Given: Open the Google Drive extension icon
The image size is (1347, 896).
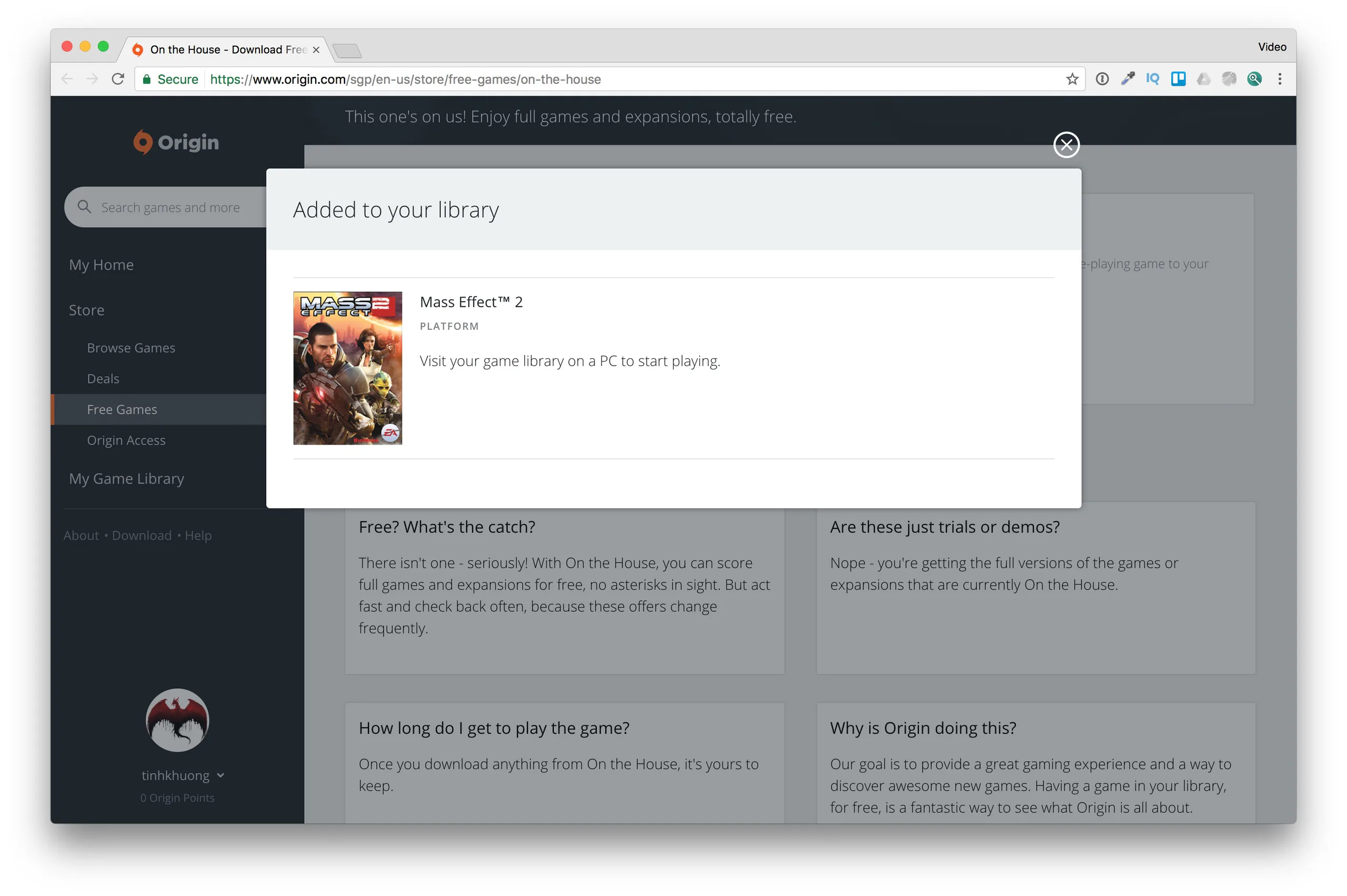Looking at the screenshot, I should [1203, 79].
